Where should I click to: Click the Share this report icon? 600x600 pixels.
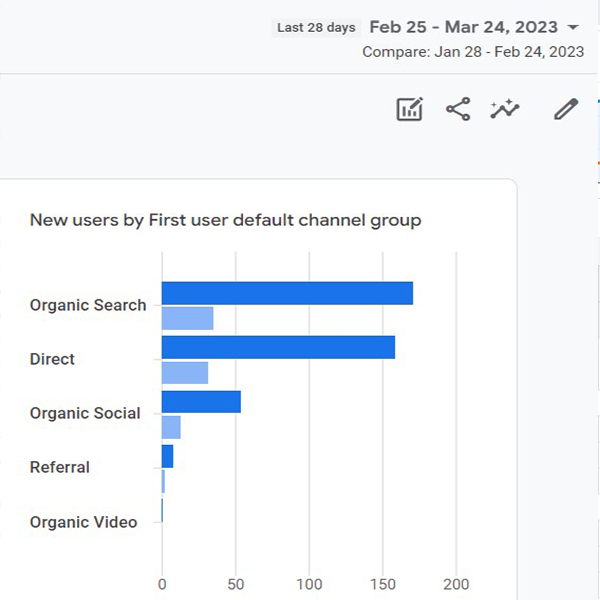point(458,109)
